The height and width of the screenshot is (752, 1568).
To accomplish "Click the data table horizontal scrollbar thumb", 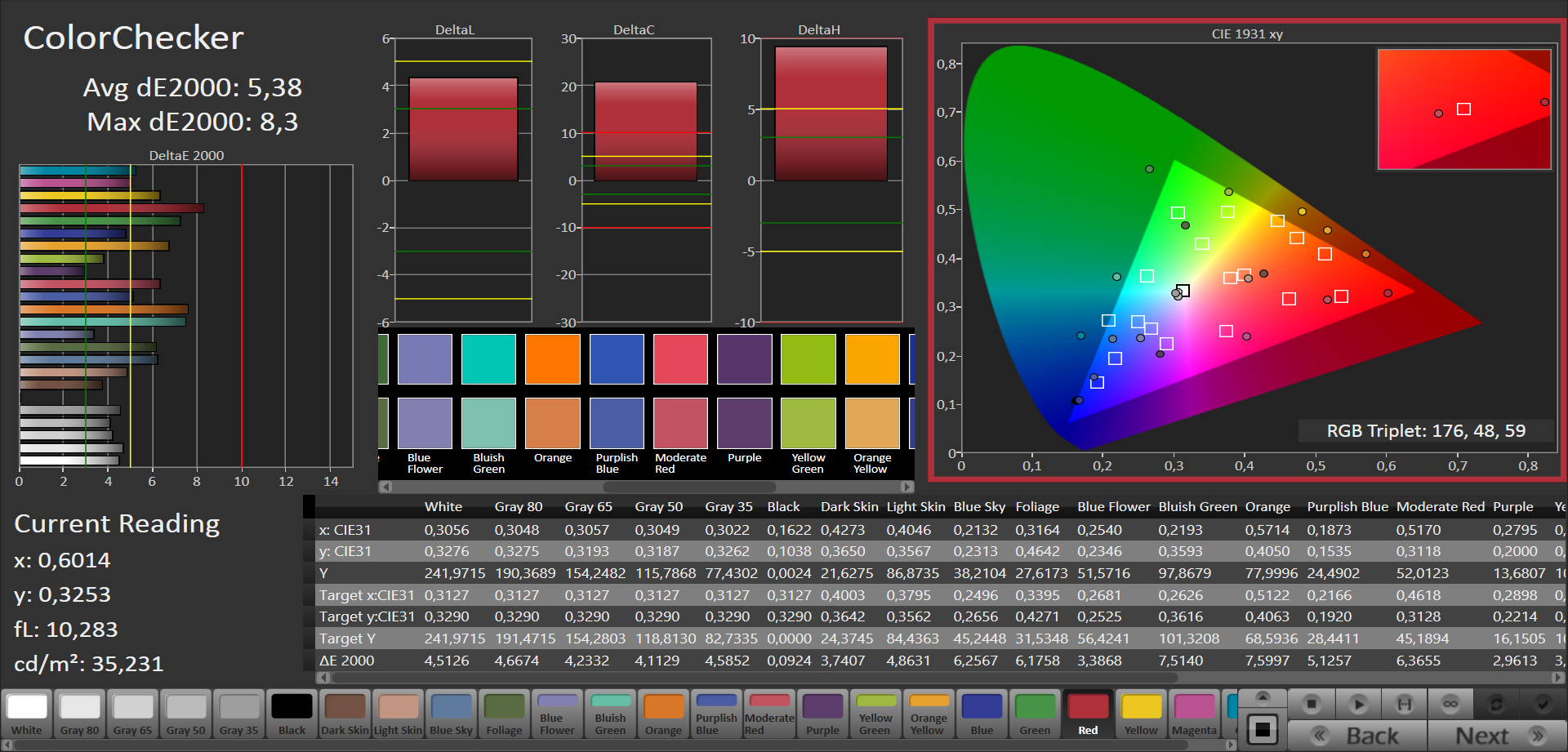I will click(754, 678).
